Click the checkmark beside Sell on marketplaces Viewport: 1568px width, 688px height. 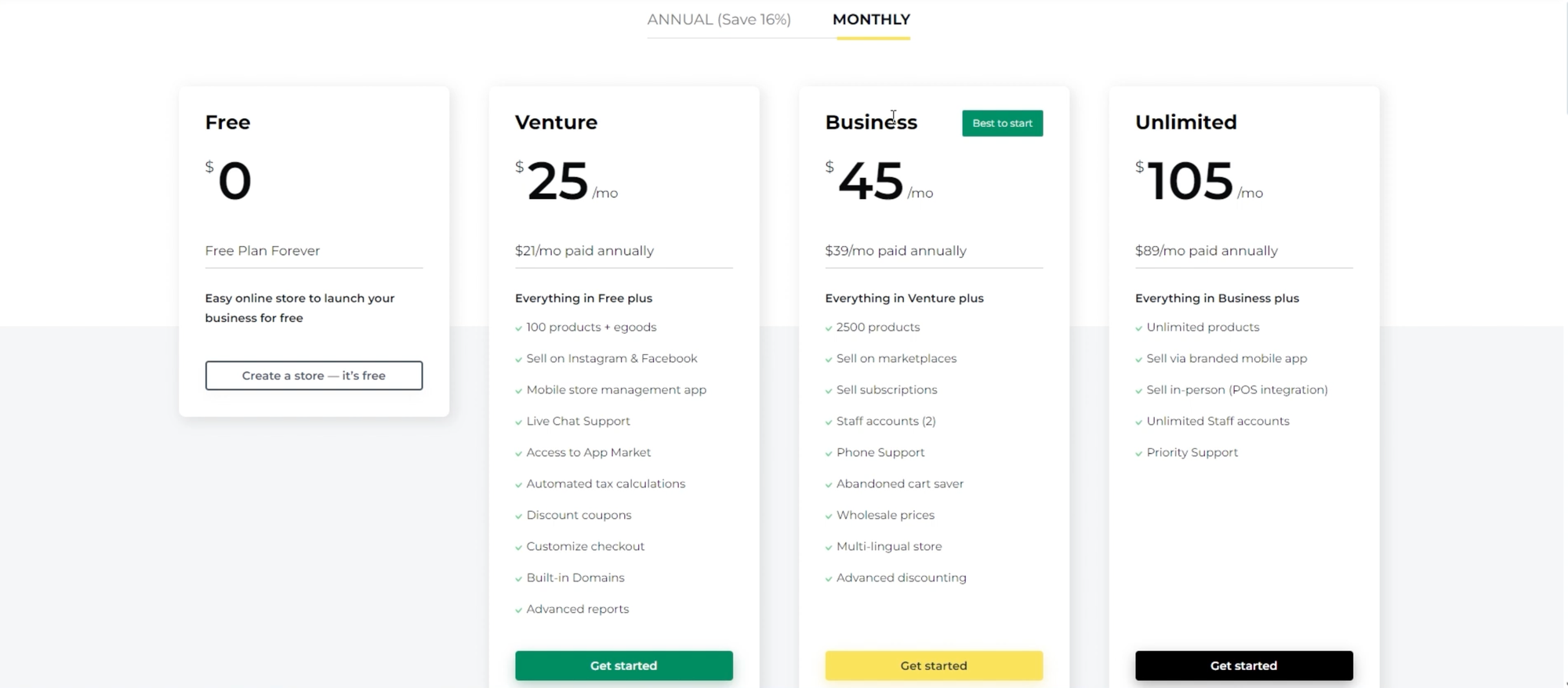(x=829, y=359)
